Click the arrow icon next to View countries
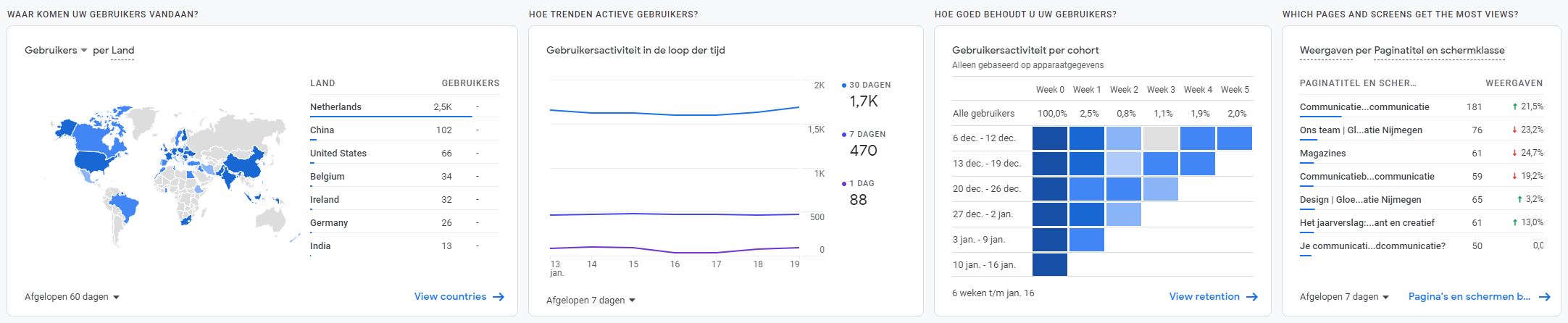The image size is (1568, 323). coord(498,296)
